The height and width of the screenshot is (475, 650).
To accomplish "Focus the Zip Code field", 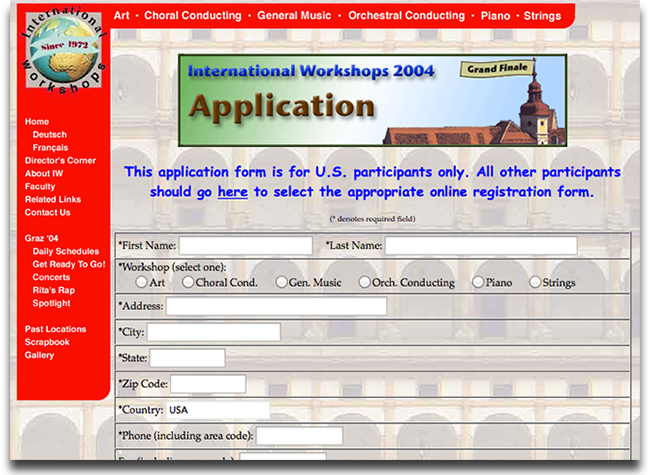I will [x=208, y=384].
